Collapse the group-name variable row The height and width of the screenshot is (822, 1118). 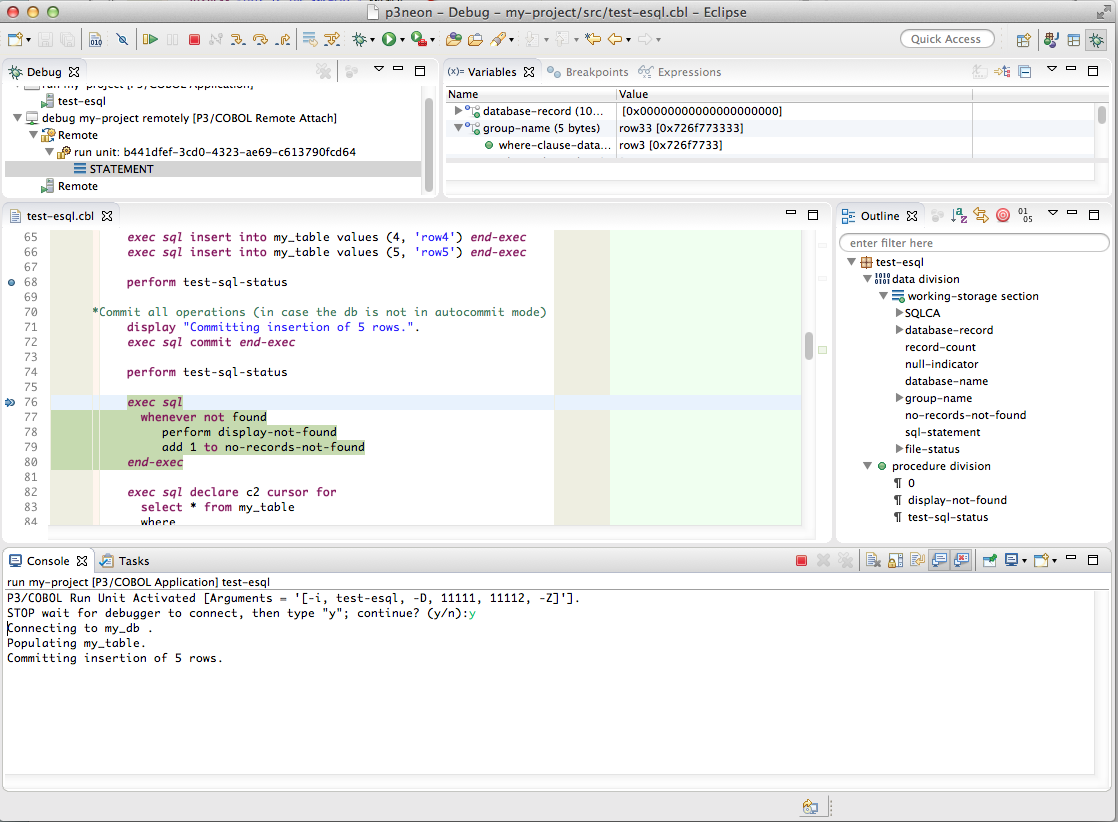tap(458, 128)
